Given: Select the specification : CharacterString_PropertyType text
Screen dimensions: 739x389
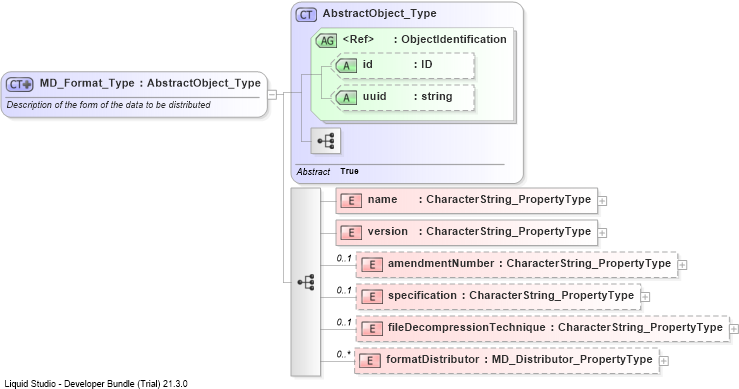Looking at the screenshot, I should [511, 296].
